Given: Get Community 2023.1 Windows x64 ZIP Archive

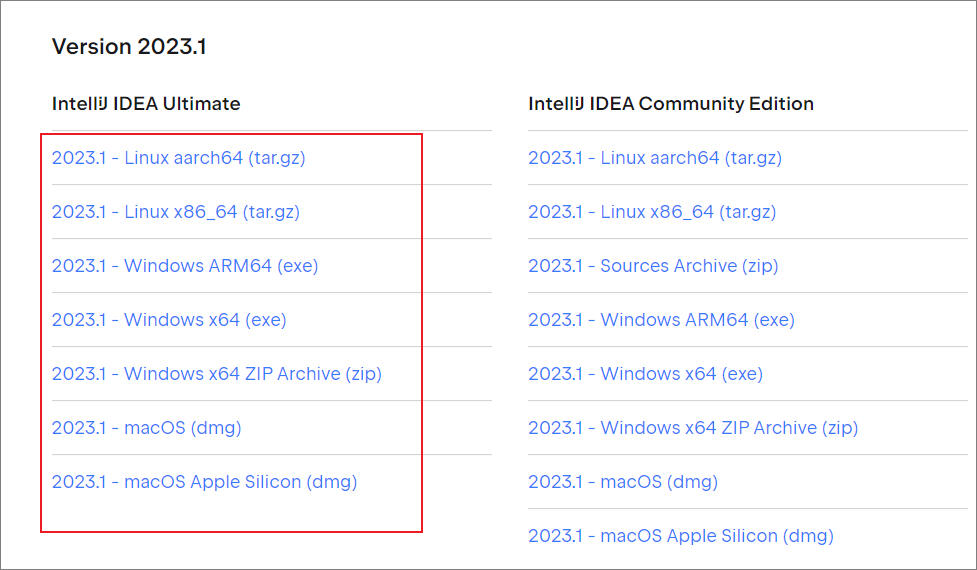Looking at the screenshot, I should (692, 428).
